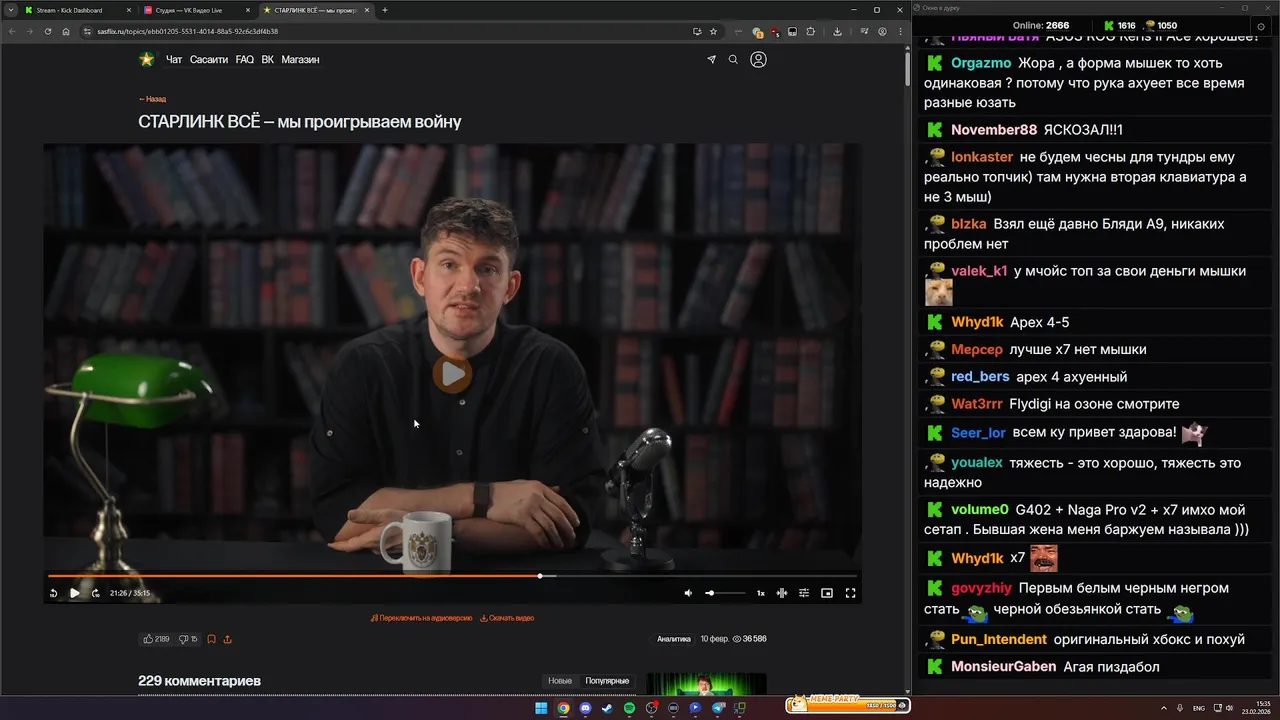The image size is (1280, 720).
Task: Open Telegram from the taskbar
Action: tap(718, 708)
